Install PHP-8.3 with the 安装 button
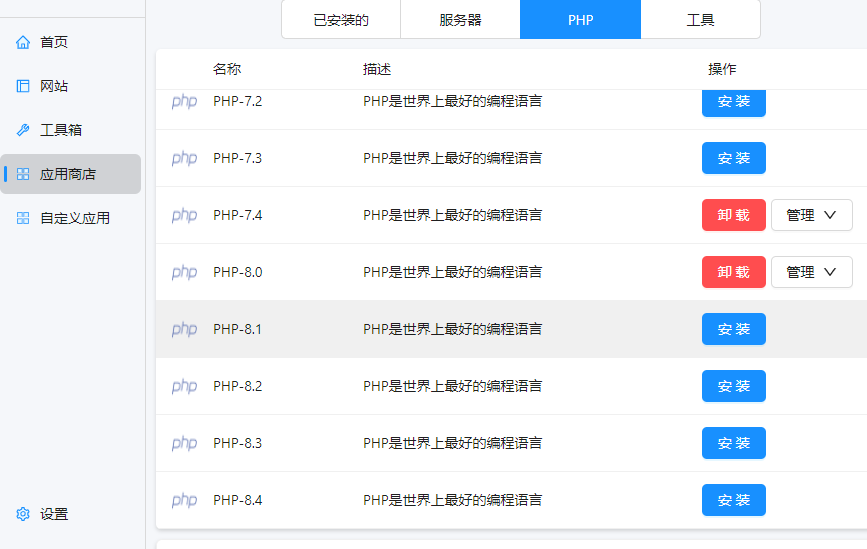 pos(733,443)
